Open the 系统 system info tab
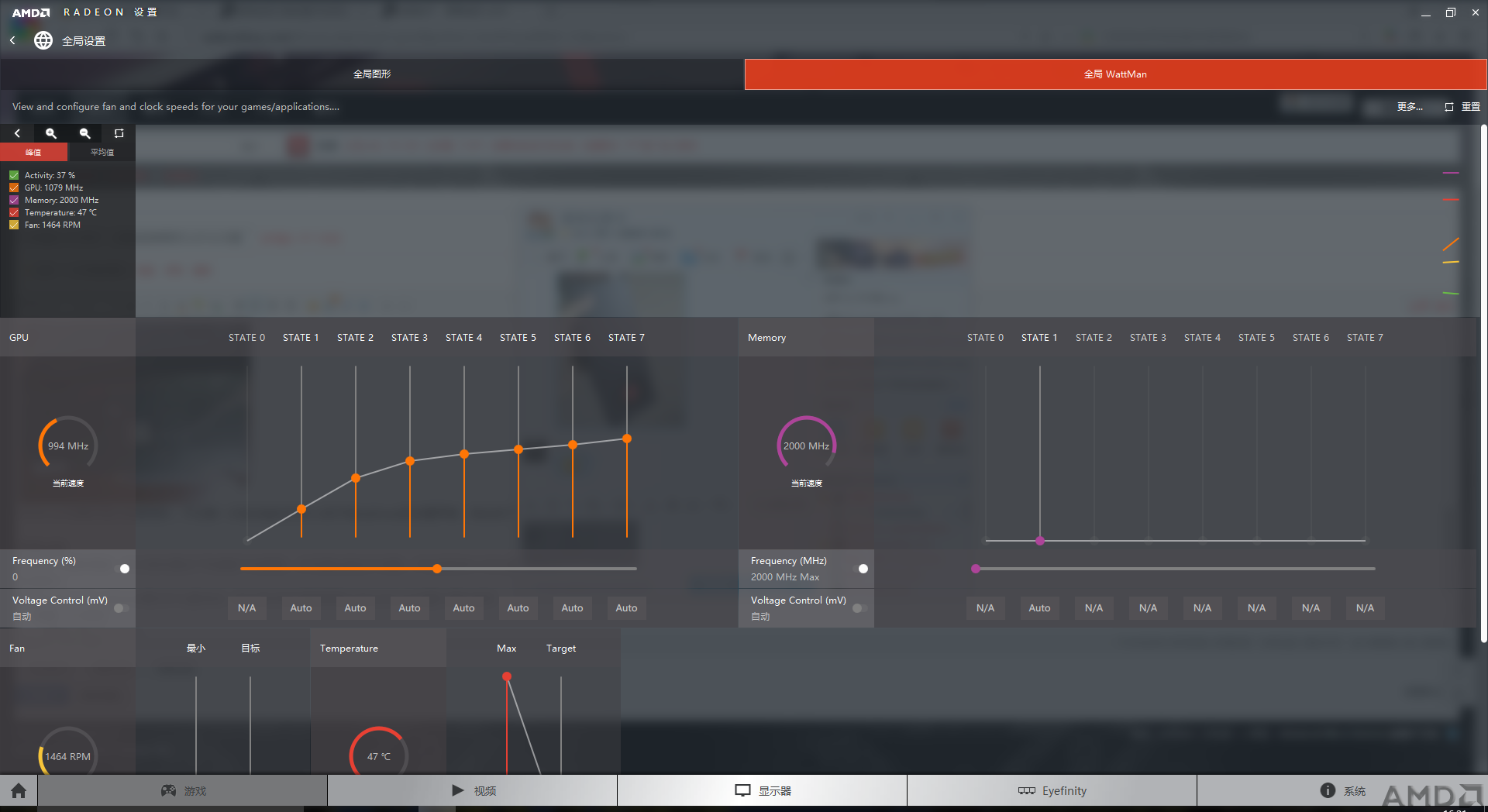Viewport: 1488px width, 812px height. tap(1342, 790)
